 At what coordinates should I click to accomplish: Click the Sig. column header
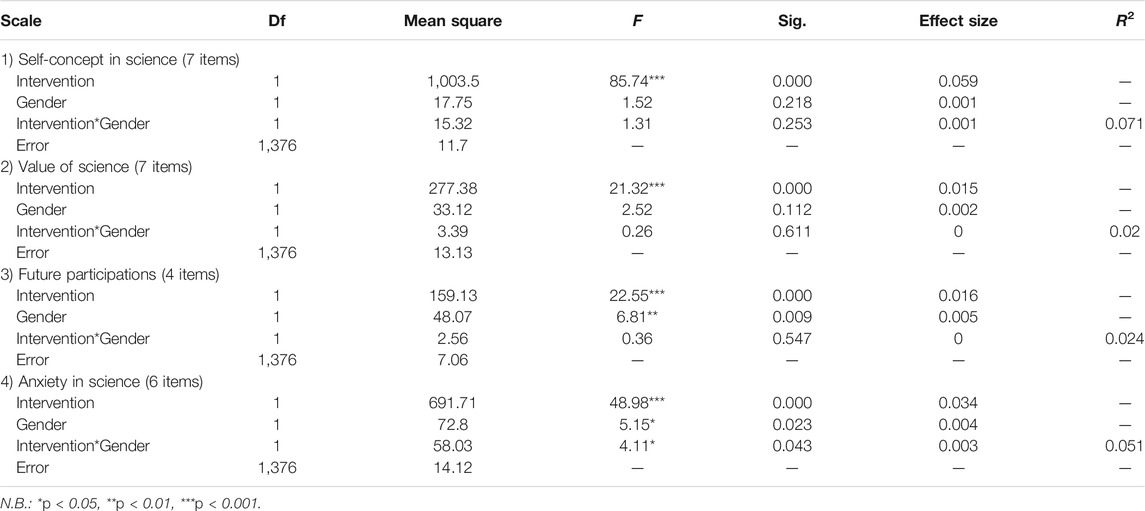(x=792, y=22)
